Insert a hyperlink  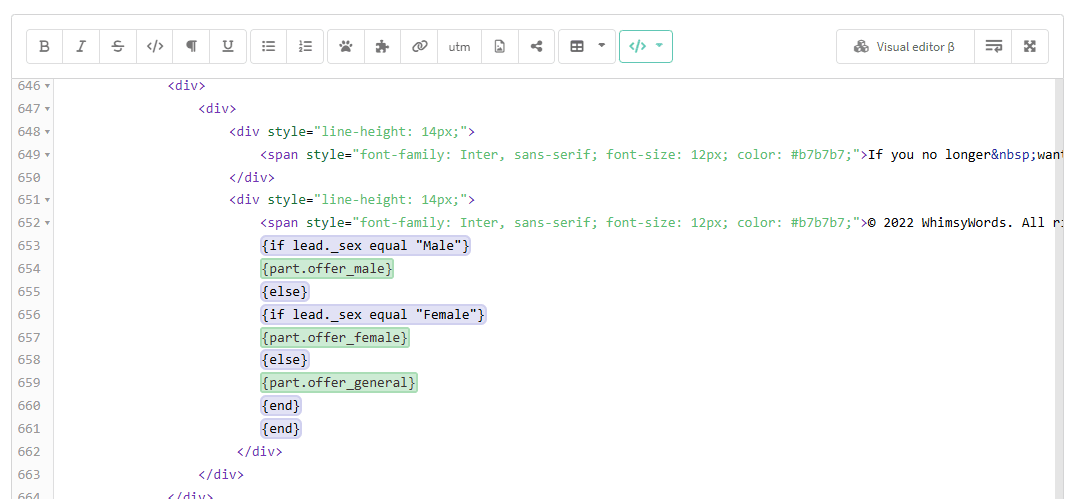tap(419, 47)
